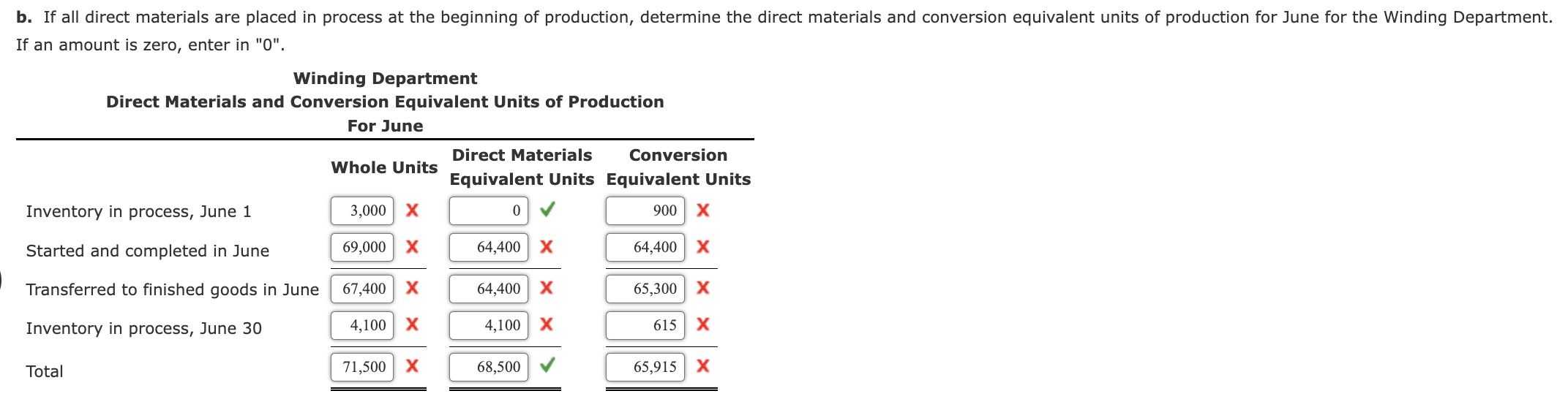Click Transferred to finished goods whole units 67,400
The width and height of the screenshot is (1568, 399).
[x=362, y=289]
